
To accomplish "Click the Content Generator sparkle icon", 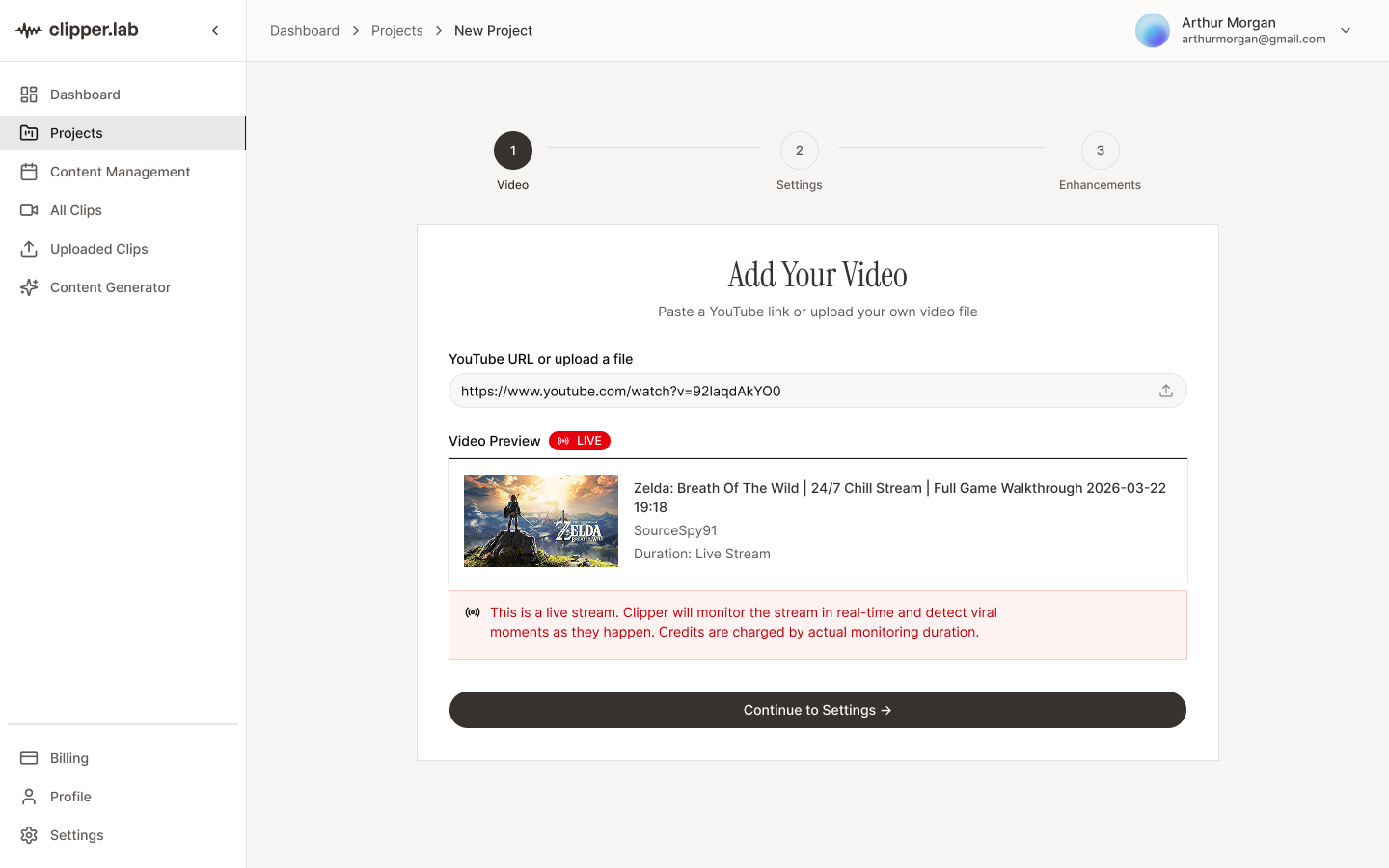I will [29, 287].
